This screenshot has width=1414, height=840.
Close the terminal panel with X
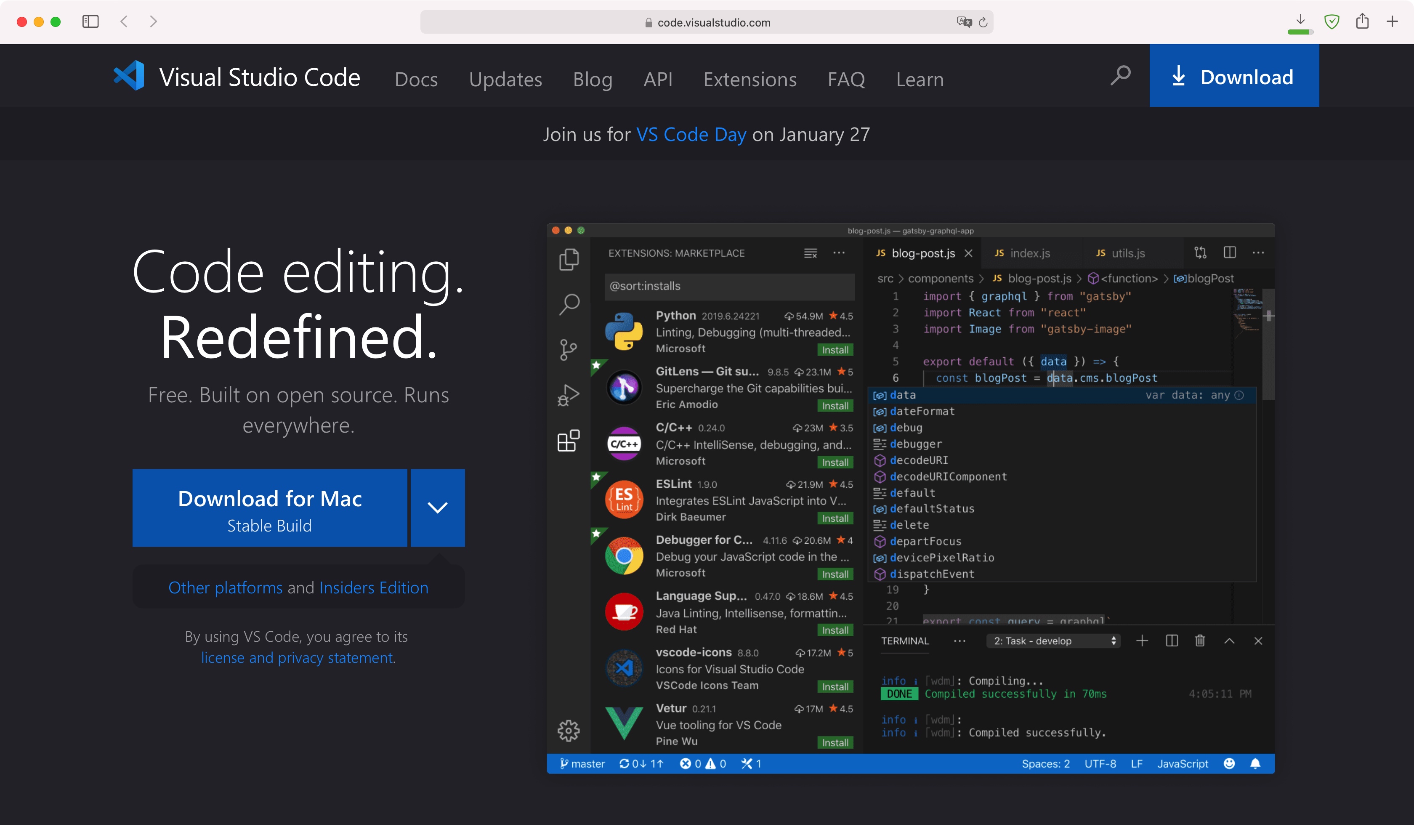[1258, 641]
